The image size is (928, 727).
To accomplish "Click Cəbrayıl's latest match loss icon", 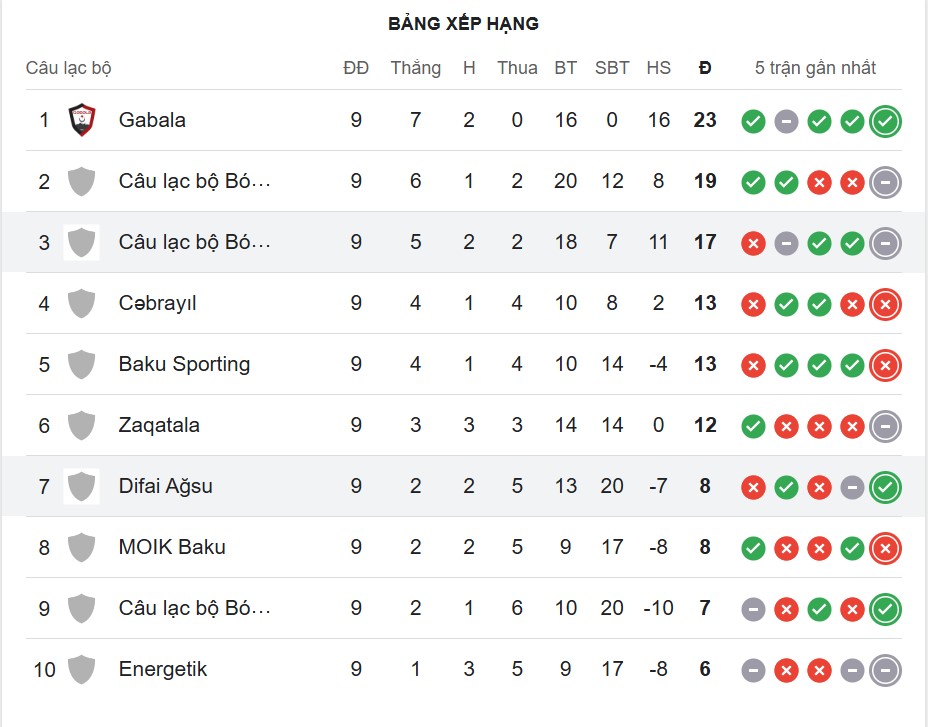I will point(885,304).
